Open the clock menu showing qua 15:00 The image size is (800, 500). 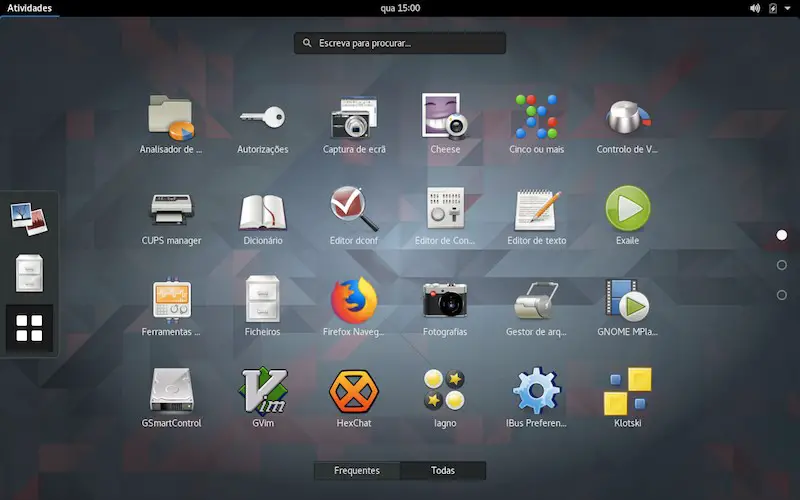pos(400,8)
